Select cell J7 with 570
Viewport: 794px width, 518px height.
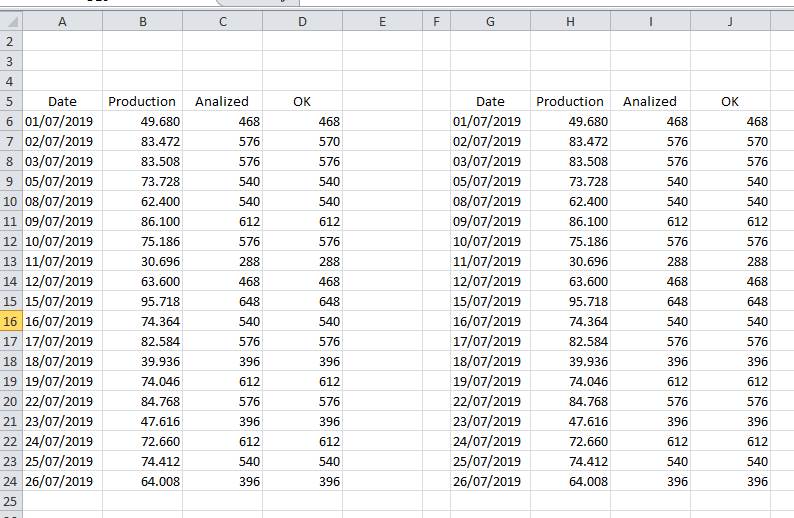pos(730,141)
